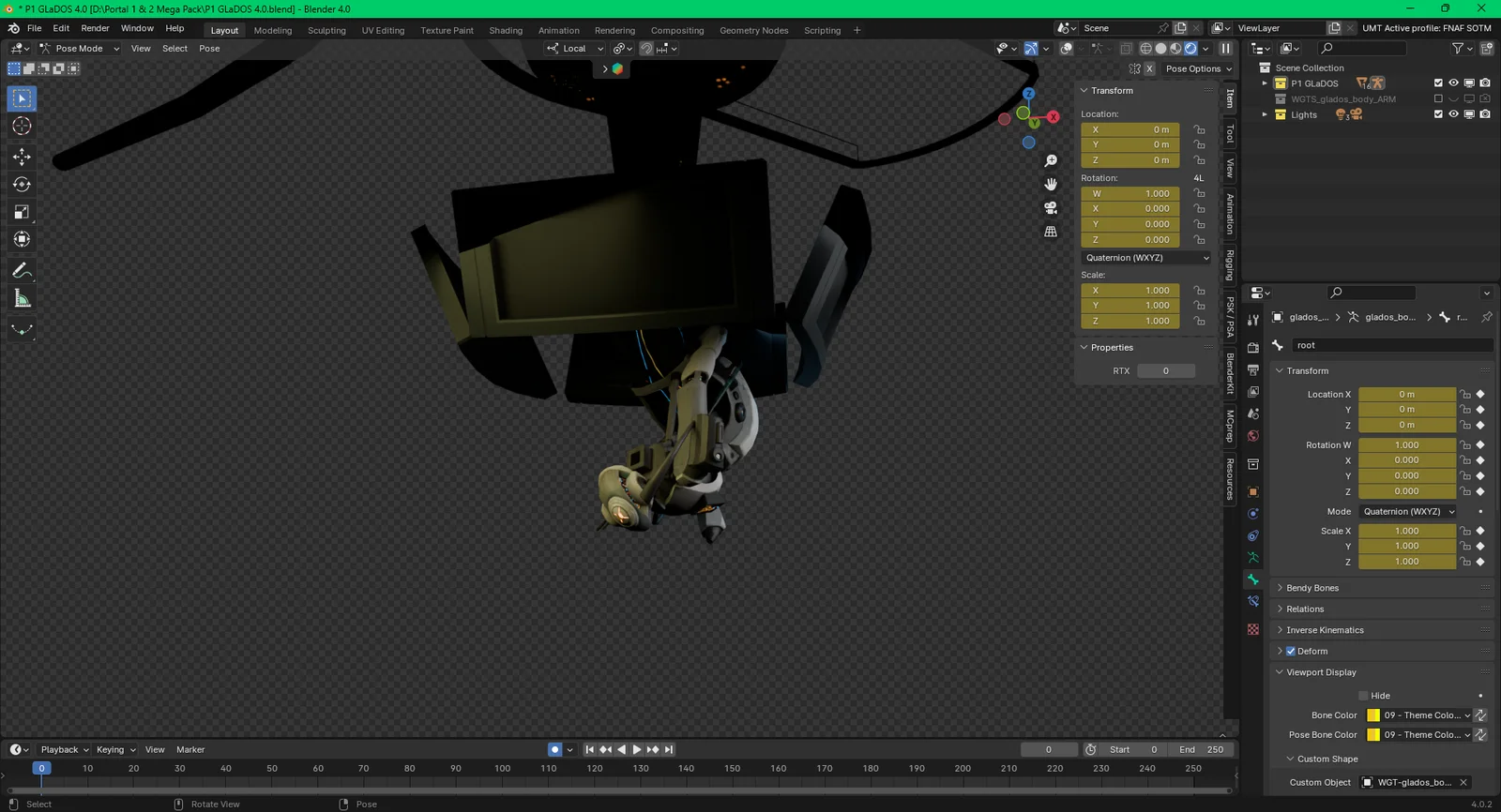Toggle the Deform checkbox
This screenshot has height=812, width=1501.
click(1291, 651)
